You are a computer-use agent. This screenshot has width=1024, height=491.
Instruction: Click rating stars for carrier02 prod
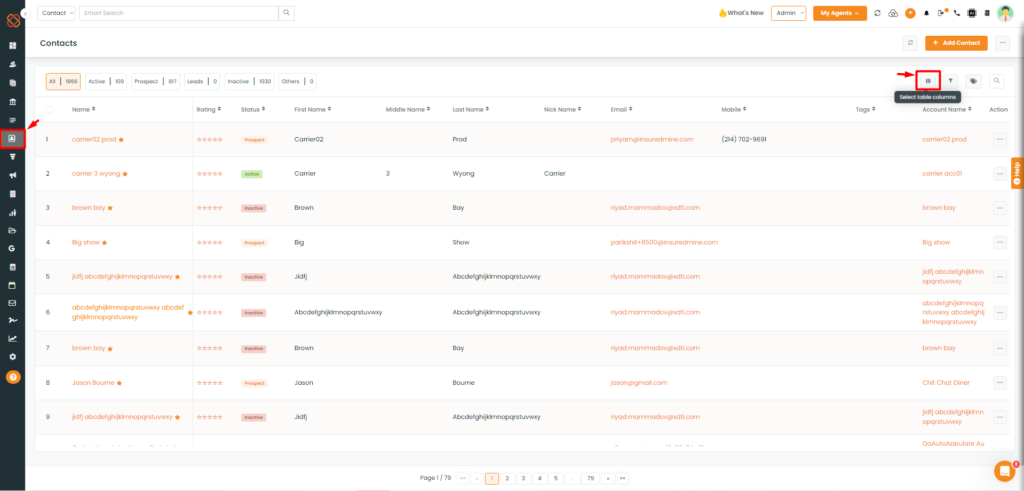[x=210, y=140]
